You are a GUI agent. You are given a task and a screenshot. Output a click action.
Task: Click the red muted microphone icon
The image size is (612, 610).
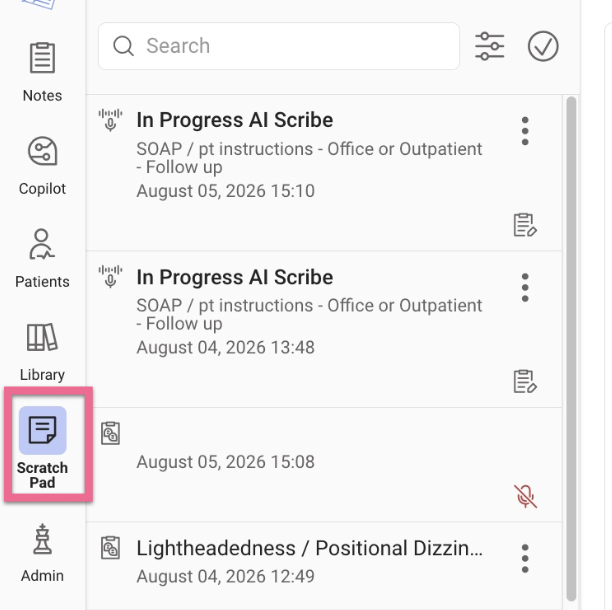(525, 496)
